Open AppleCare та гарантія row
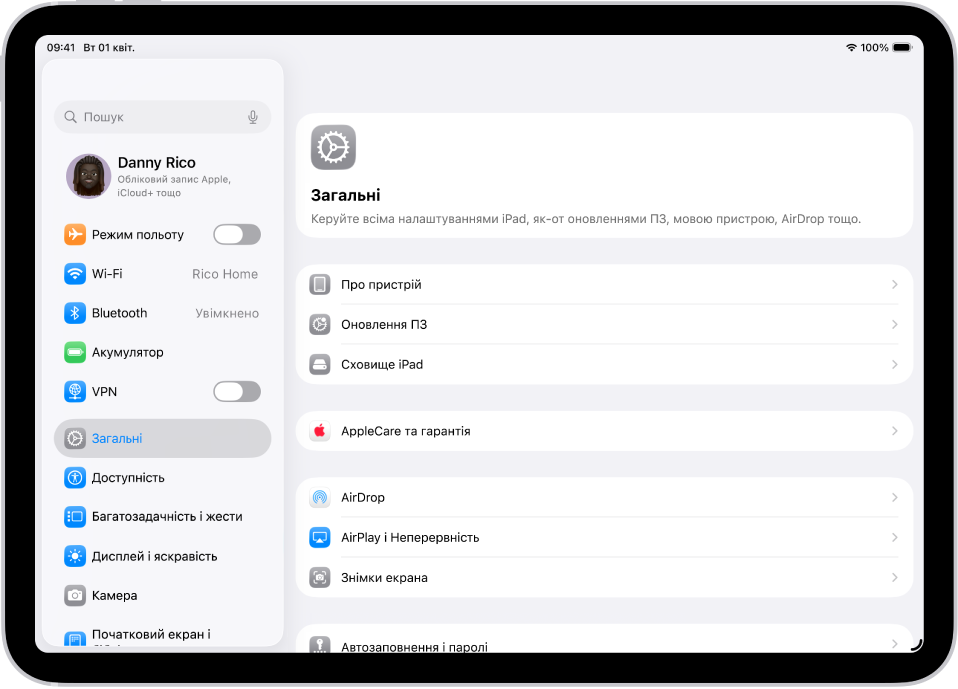958x689 pixels. click(x=604, y=431)
